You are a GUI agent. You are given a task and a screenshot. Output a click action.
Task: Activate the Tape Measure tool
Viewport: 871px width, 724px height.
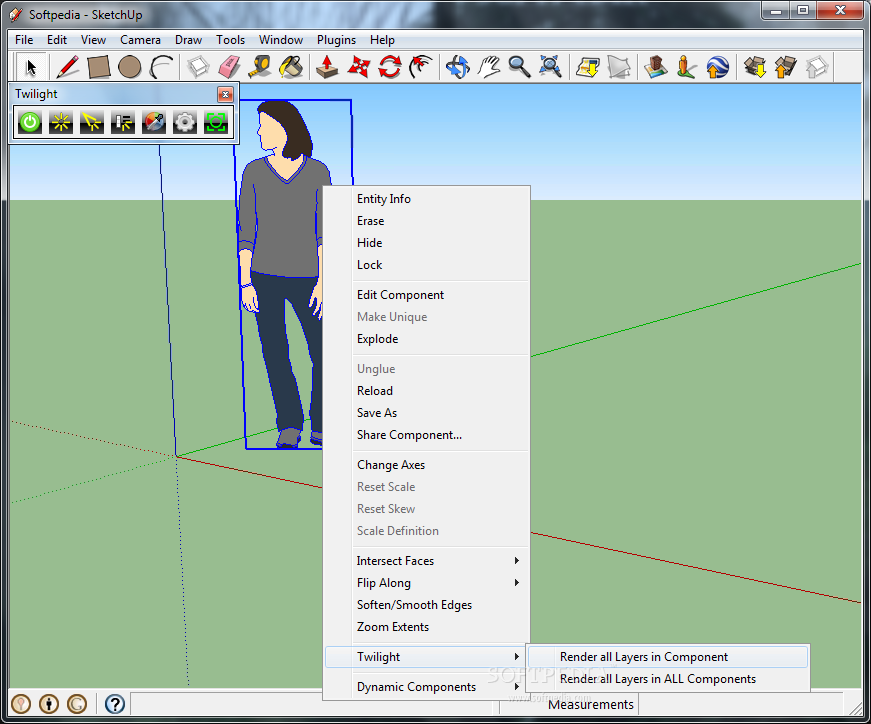(259, 67)
